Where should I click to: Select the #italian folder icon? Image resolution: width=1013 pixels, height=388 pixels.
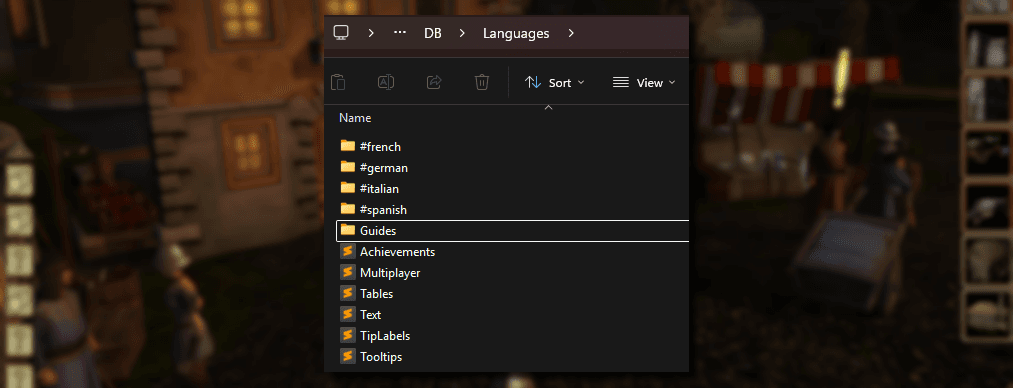348,188
